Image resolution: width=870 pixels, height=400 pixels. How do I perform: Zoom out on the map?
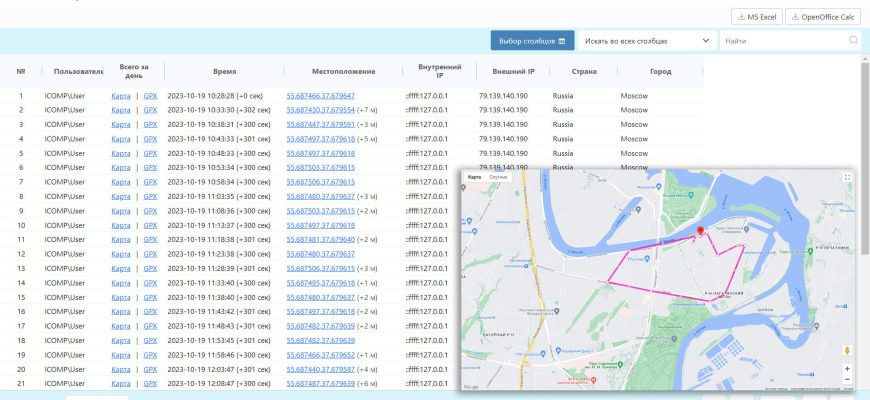coord(847,381)
